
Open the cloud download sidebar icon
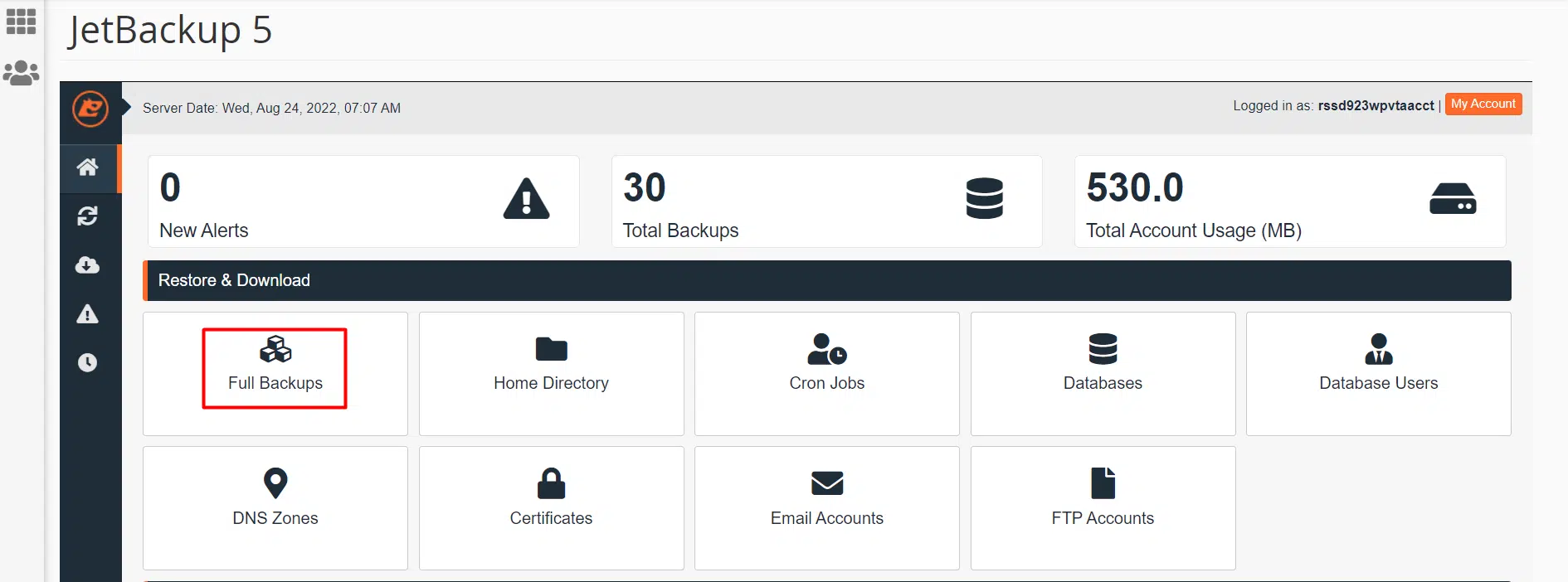pos(88,265)
